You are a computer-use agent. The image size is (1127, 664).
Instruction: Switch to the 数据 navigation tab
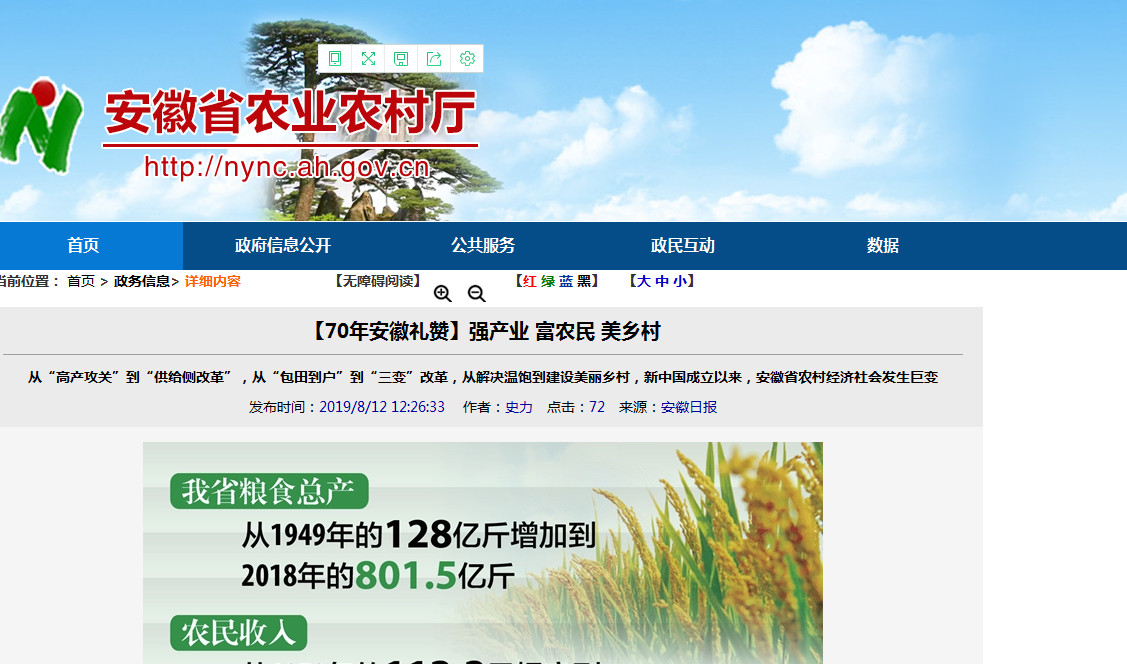pos(883,246)
